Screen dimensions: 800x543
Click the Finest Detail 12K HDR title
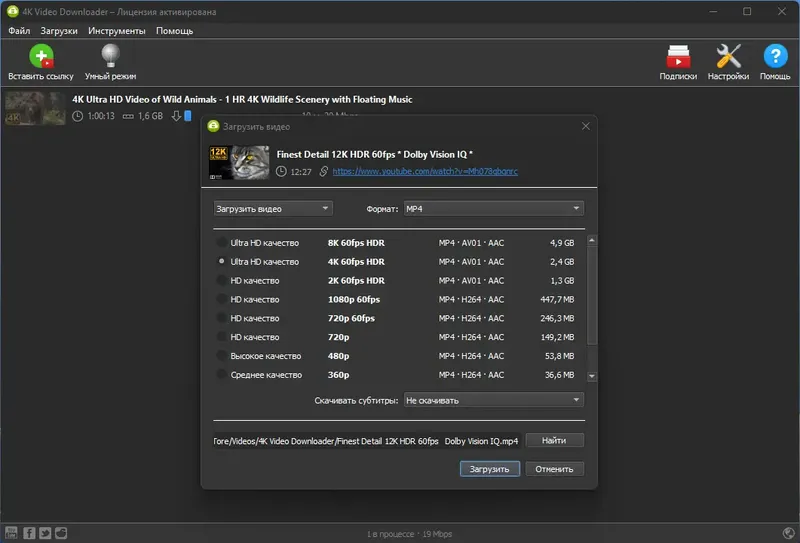374,154
